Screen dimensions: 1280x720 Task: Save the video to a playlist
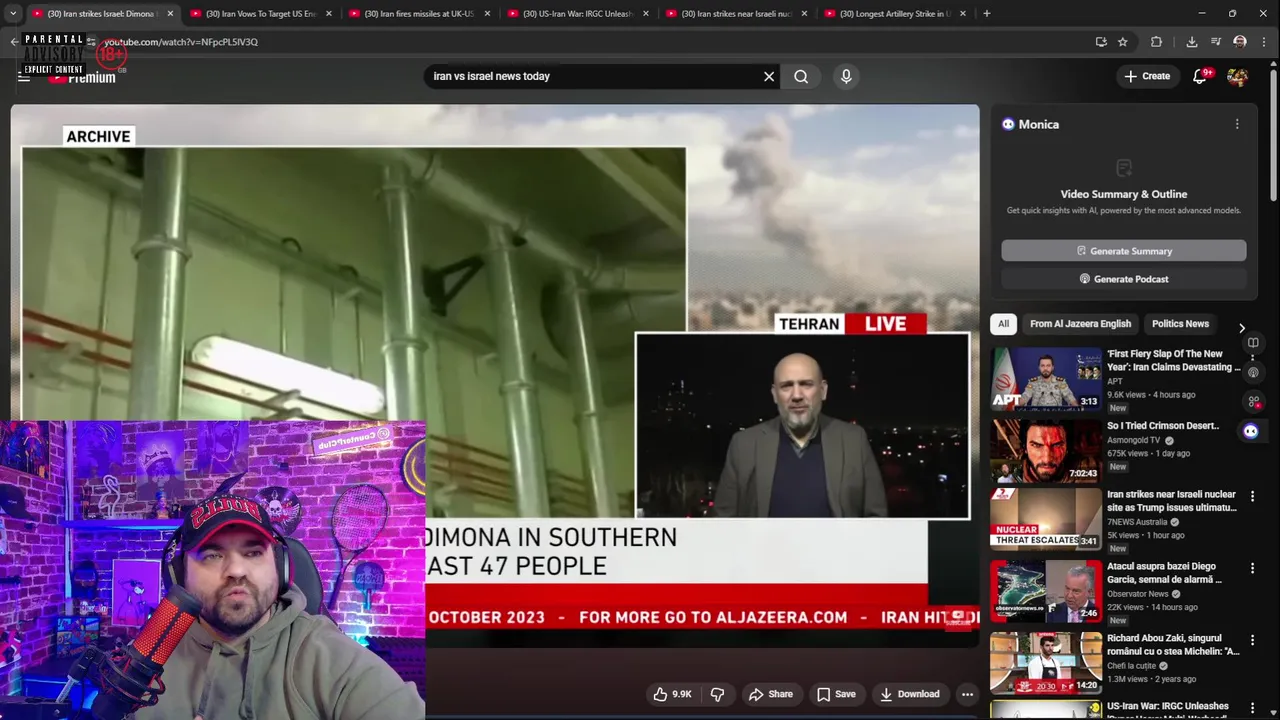pyautogui.click(x=836, y=694)
